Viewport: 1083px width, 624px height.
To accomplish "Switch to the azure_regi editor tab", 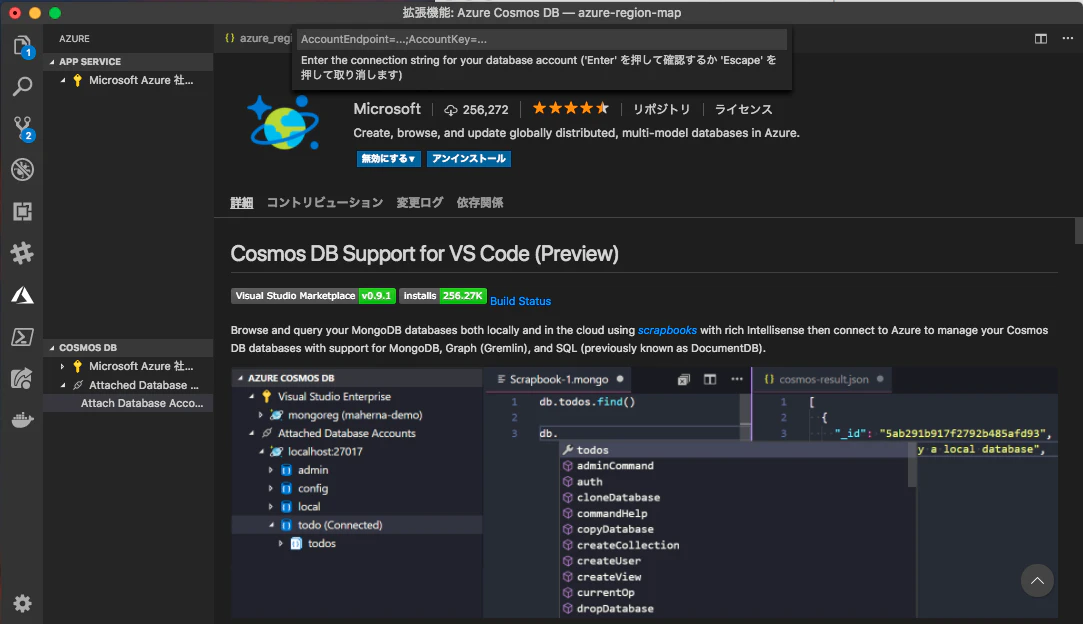I will pyautogui.click(x=257, y=38).
